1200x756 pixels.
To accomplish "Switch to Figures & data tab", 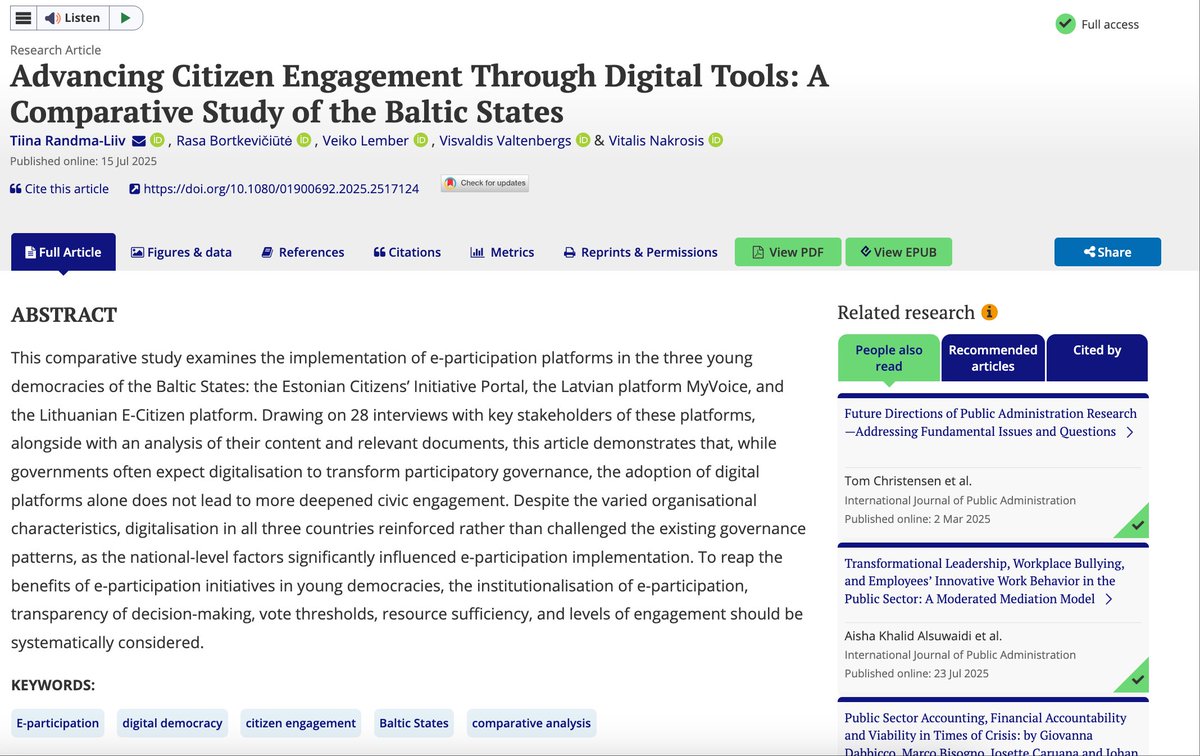I will point(181,252).
